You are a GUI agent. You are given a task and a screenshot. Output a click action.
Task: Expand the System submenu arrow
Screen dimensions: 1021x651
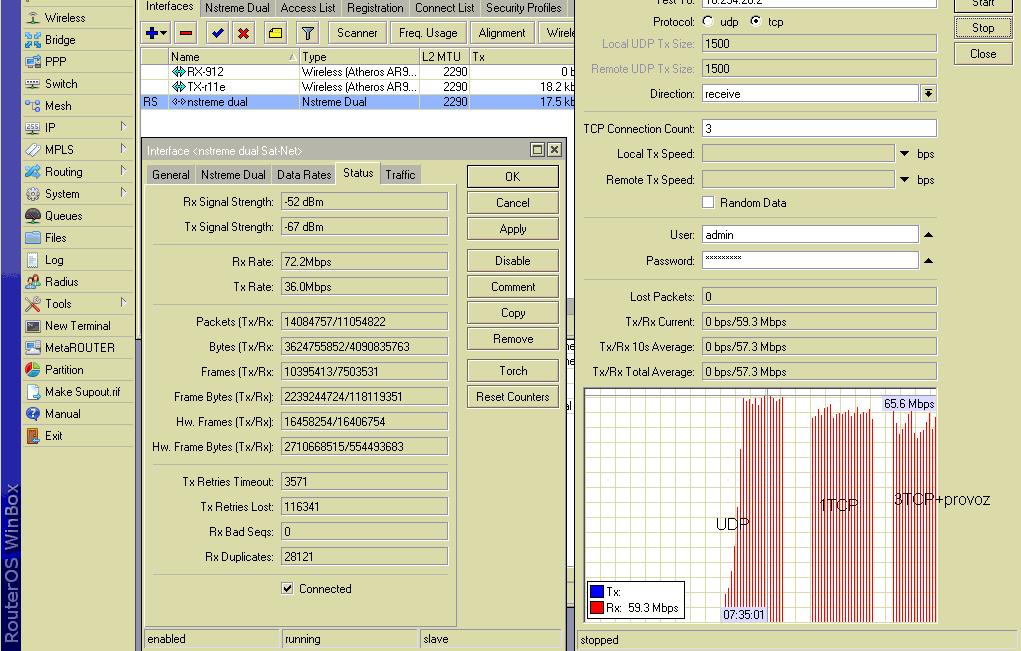[123, 193]
